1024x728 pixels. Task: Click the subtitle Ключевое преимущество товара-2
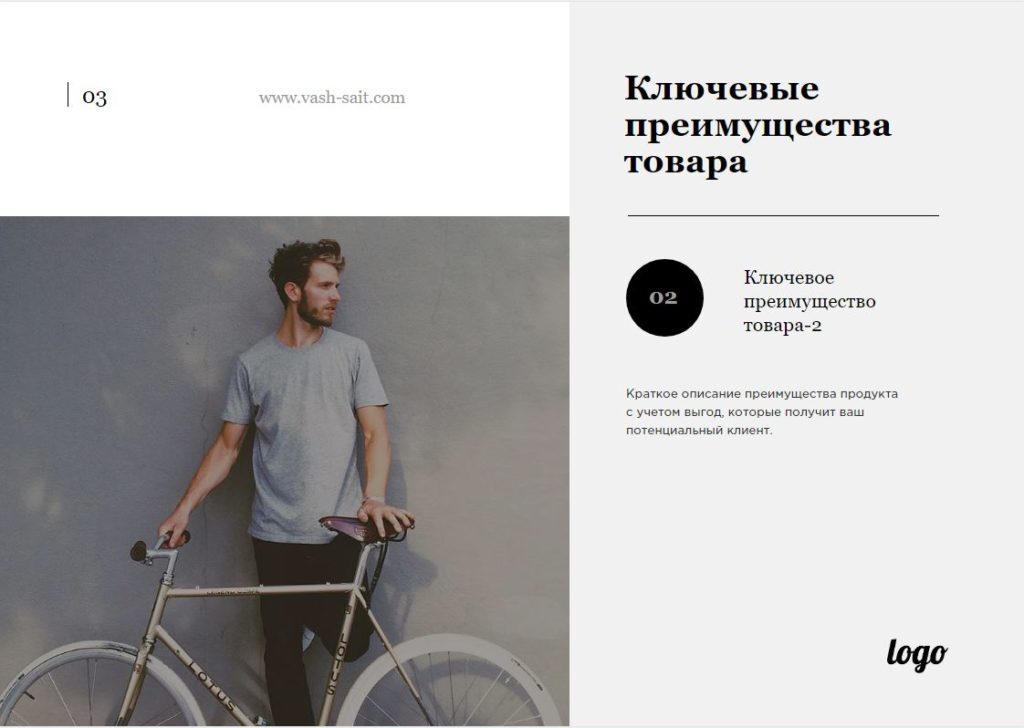tap(809, 301)
